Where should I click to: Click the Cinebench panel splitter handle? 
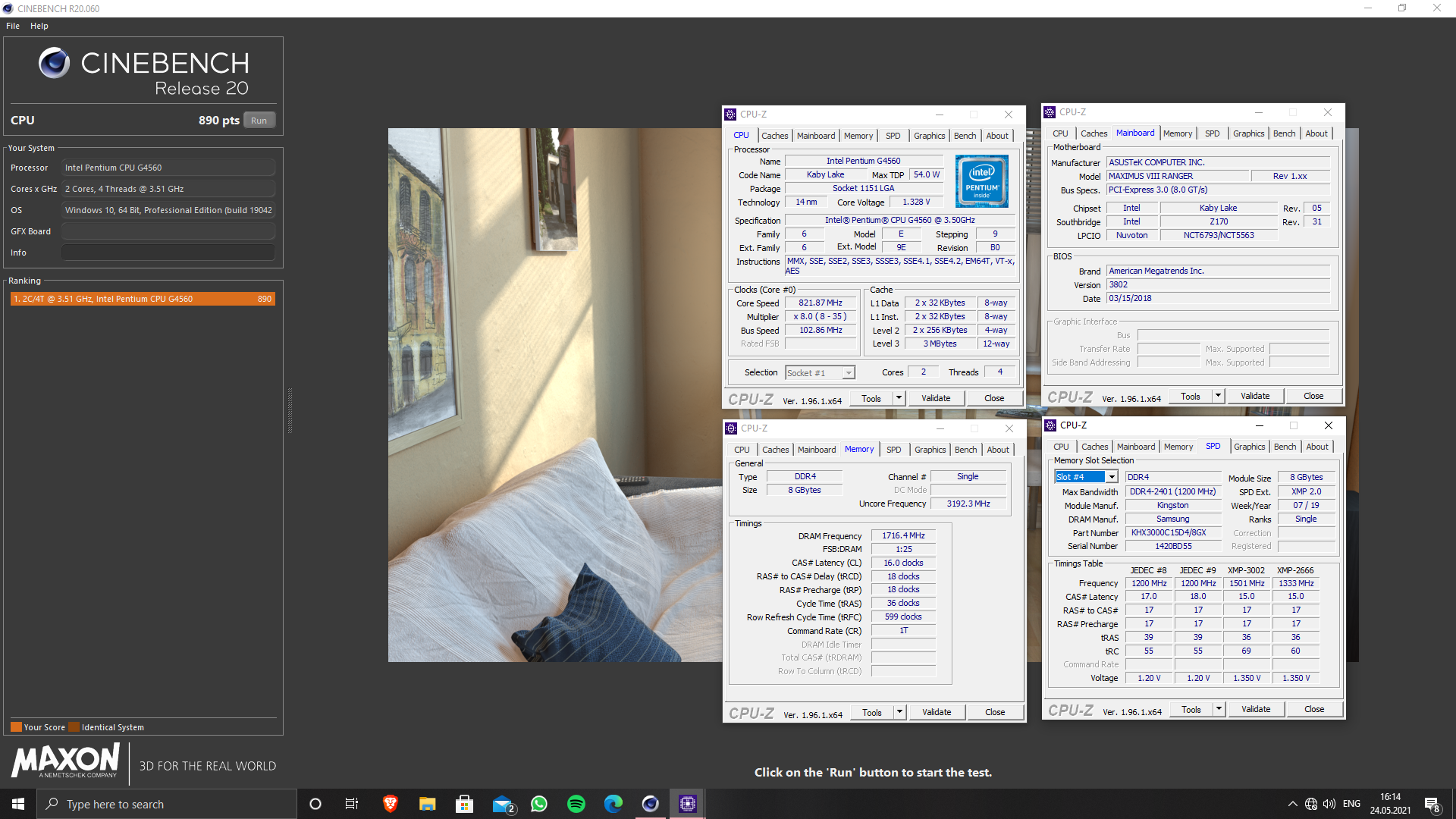tap(290, 410)
